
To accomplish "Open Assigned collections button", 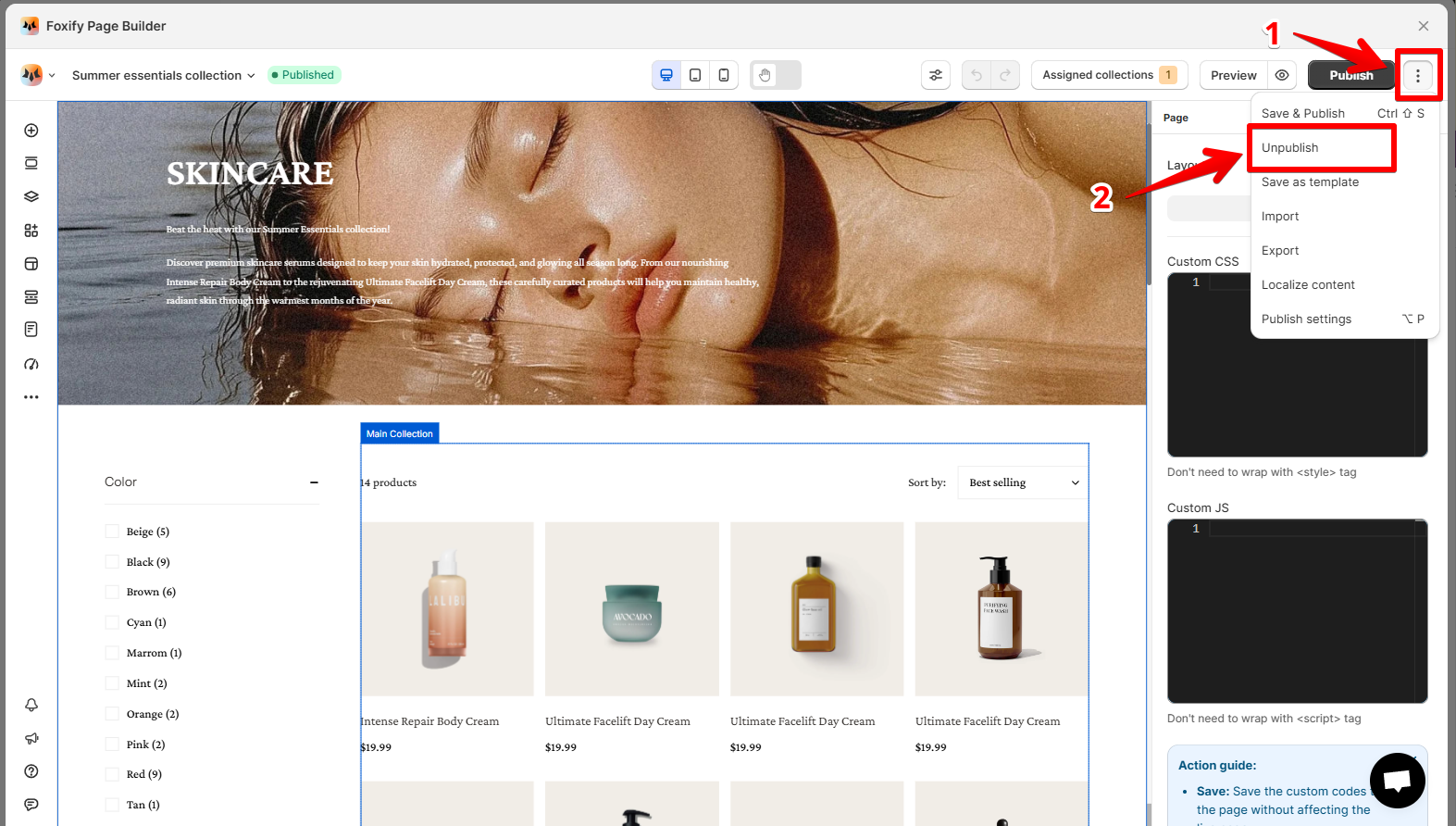I will coord(1110,75).
